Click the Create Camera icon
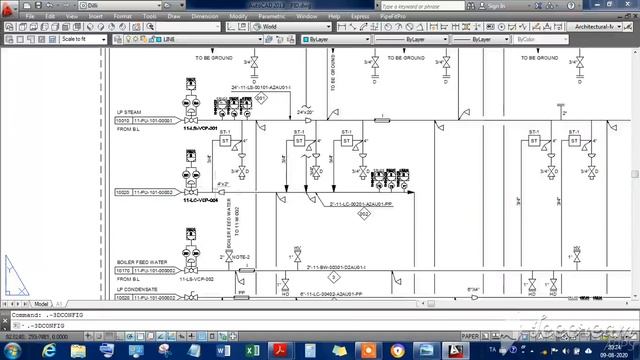Screen dimensions: 640x360 click(137, 27)
